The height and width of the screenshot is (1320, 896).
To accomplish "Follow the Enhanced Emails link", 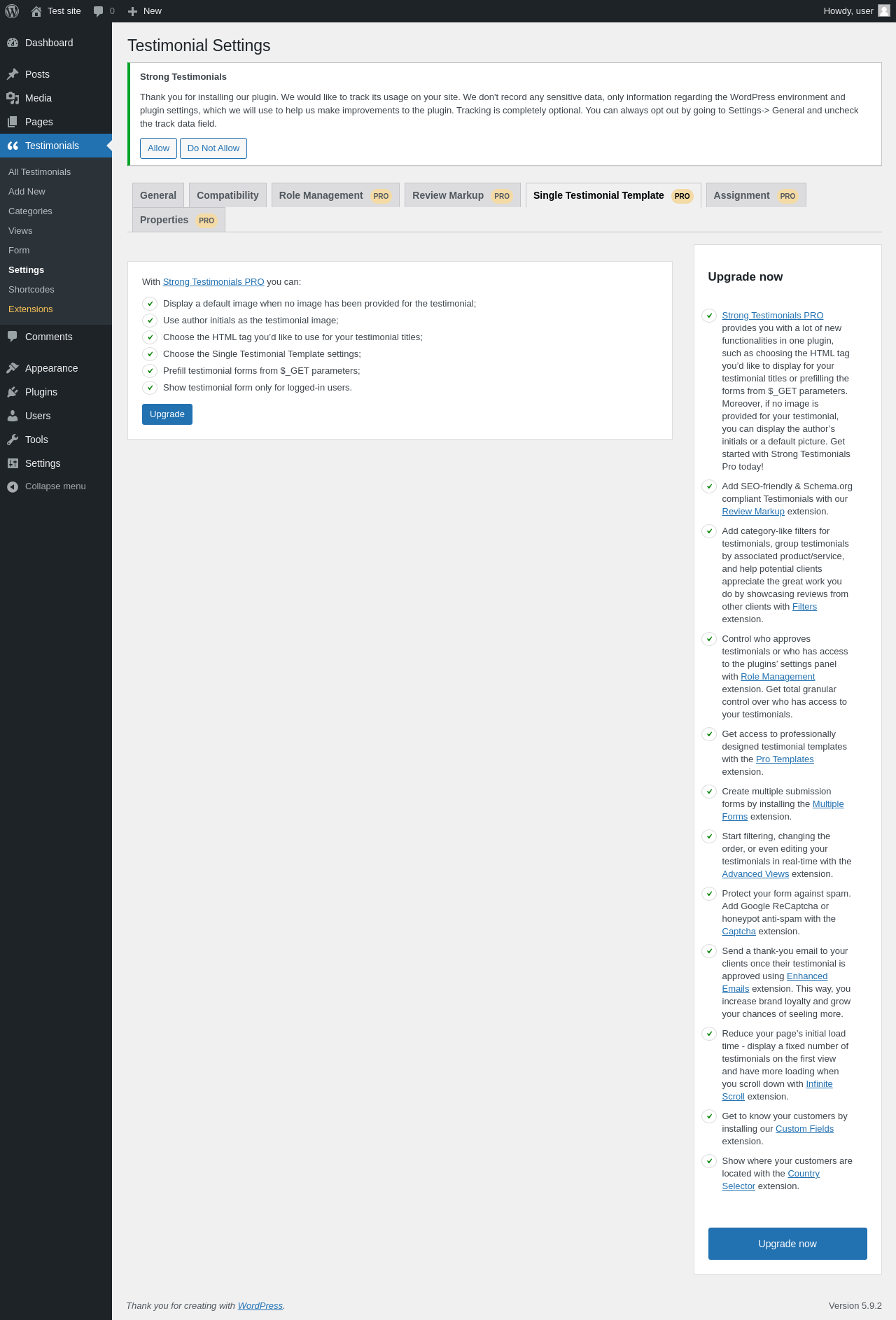I will pyautogui.click(x=807, y=976).
